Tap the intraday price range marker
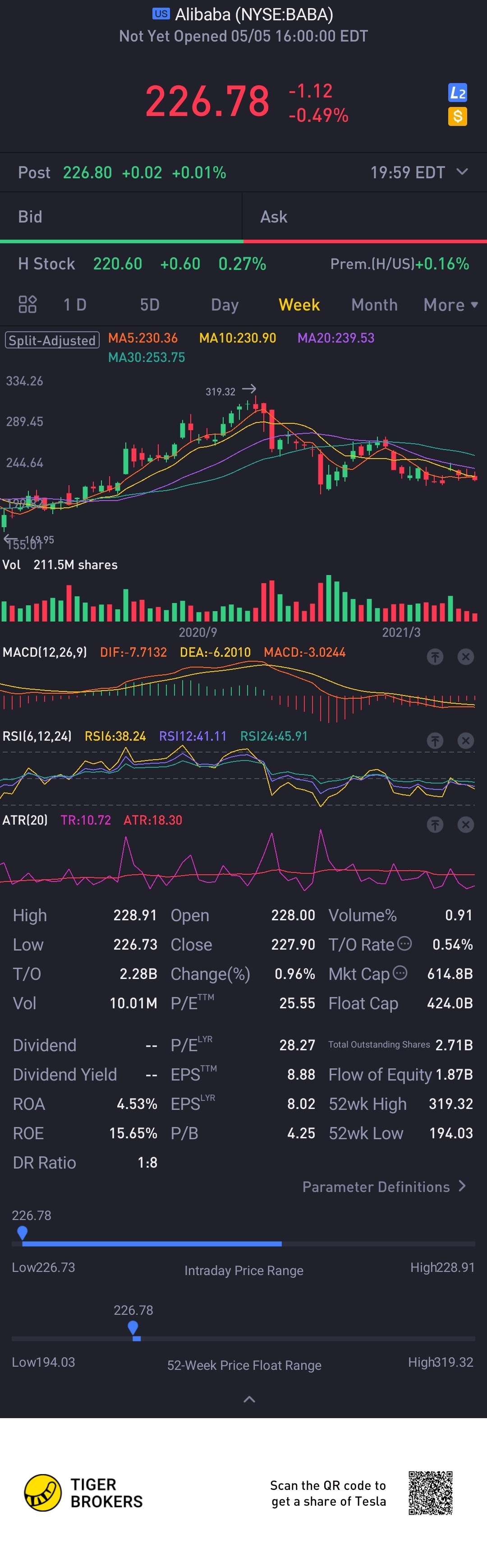 click(23, 1233)
